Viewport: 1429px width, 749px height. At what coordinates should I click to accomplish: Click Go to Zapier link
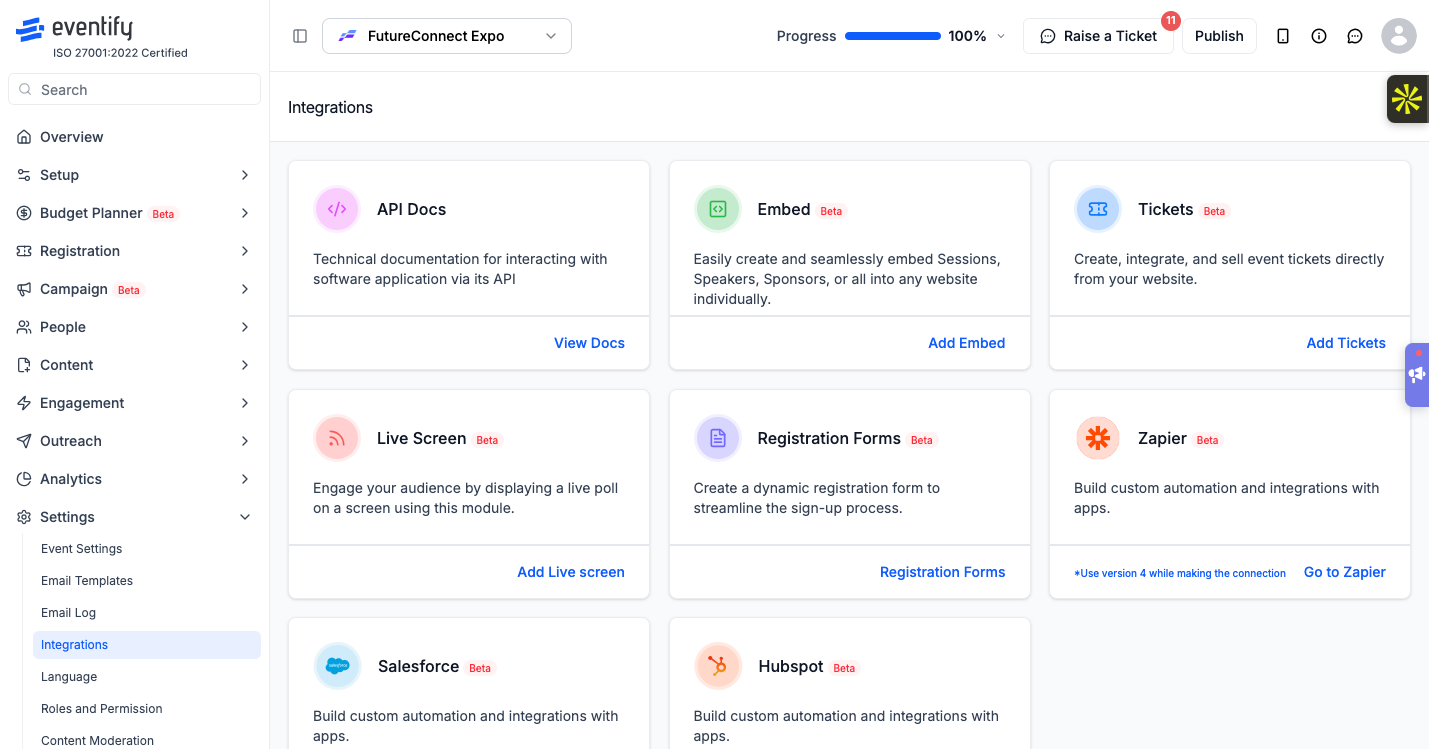tap(1345, 572)
